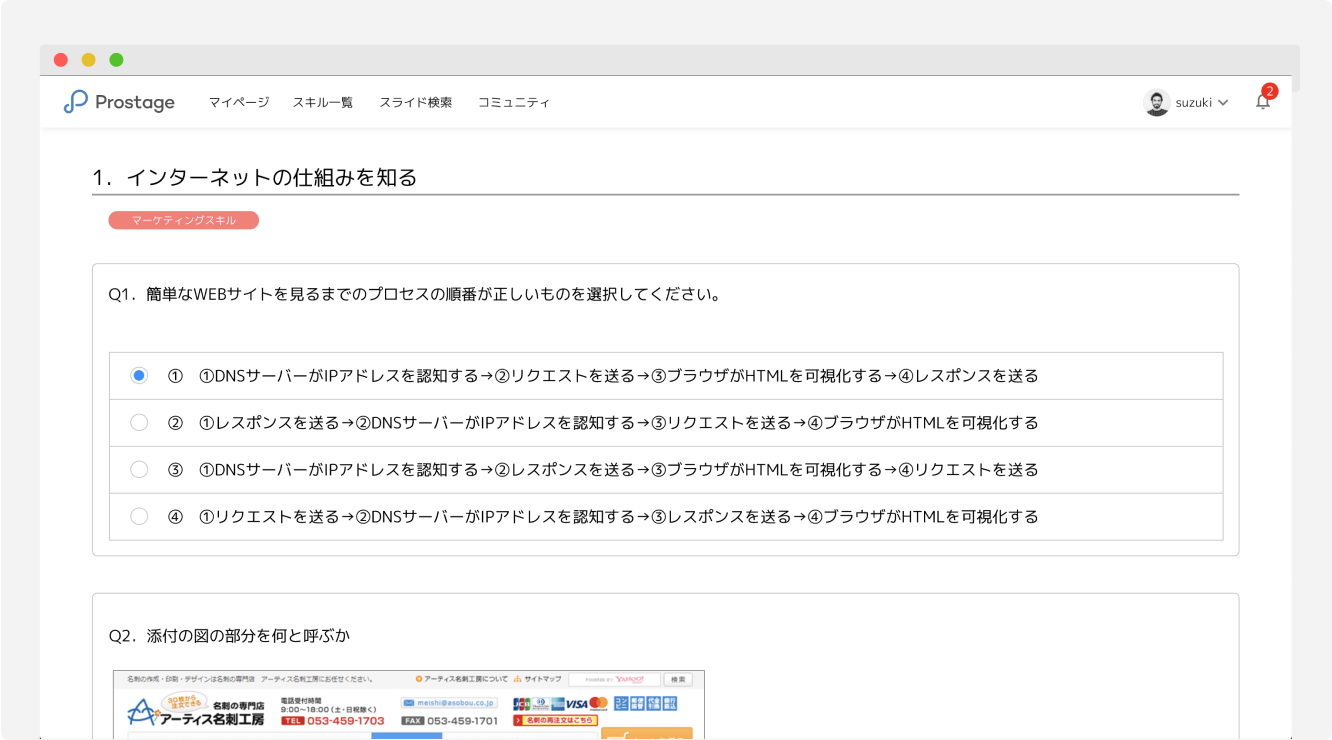Click the suzuki user avatar
This screenshot has width=1332, height=740.
point(1156,102)
